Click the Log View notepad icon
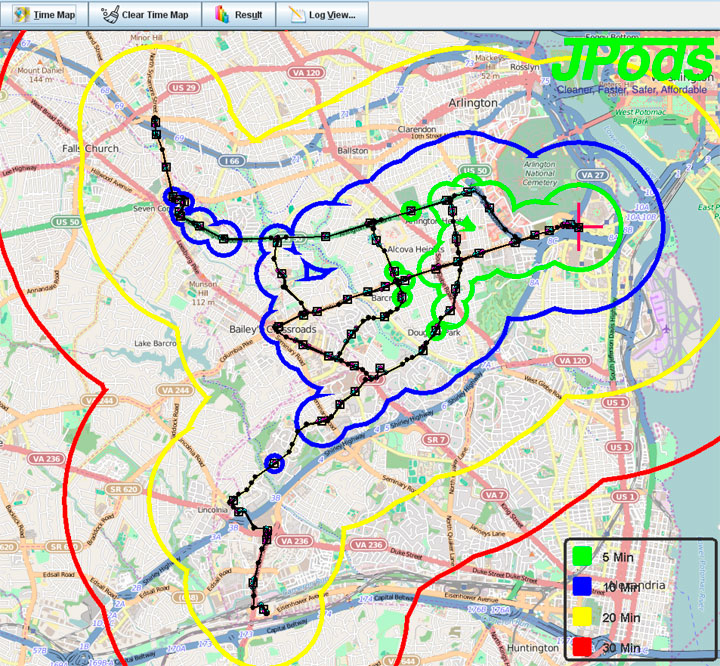 [x=296, y=14]
